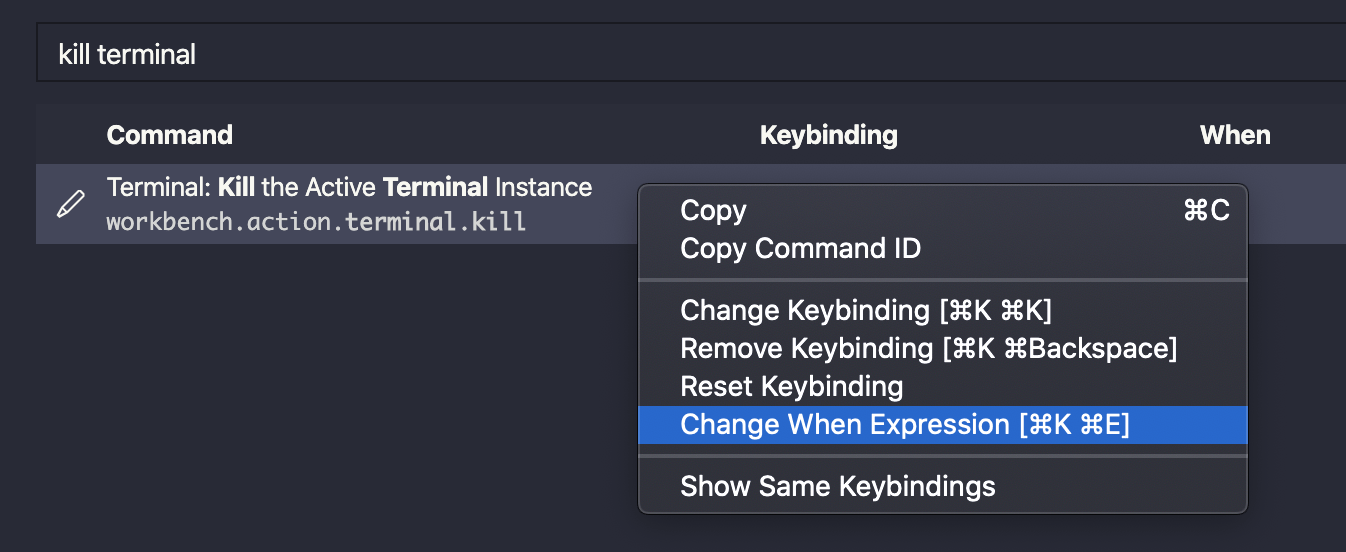Click the workbench.action.terminal.kill command ID text
The height and width of the screenshot is (552, 1346).
[316, 221]
